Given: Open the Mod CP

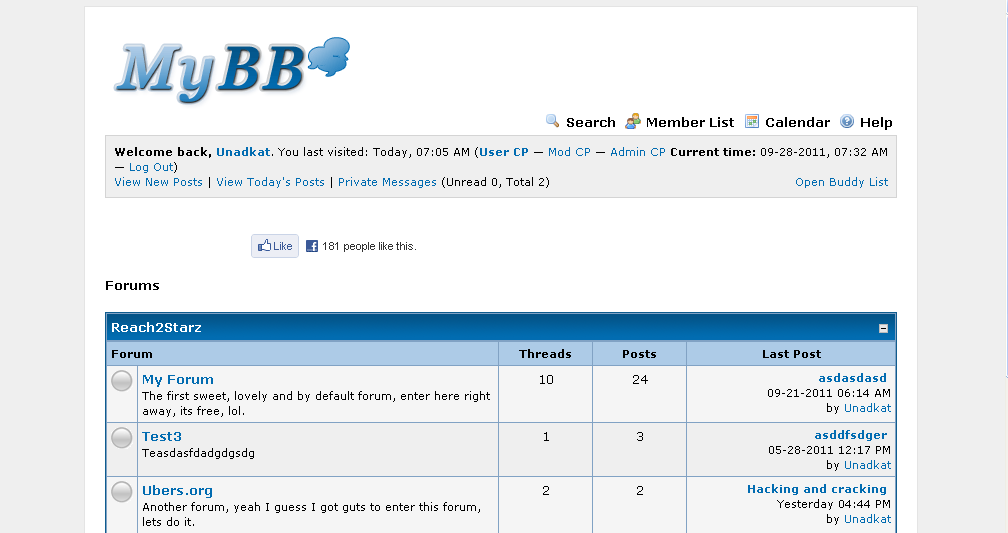Looking at the screenshot, I should tap(569, 152).
